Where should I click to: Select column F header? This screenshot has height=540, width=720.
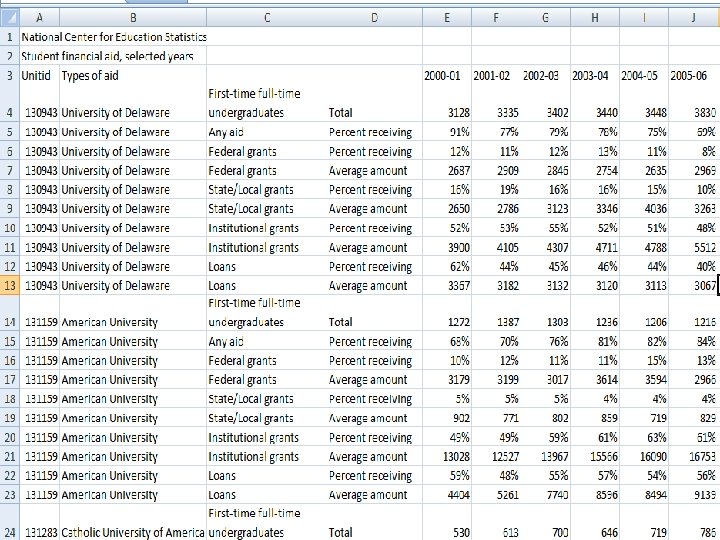pos(496,18)
